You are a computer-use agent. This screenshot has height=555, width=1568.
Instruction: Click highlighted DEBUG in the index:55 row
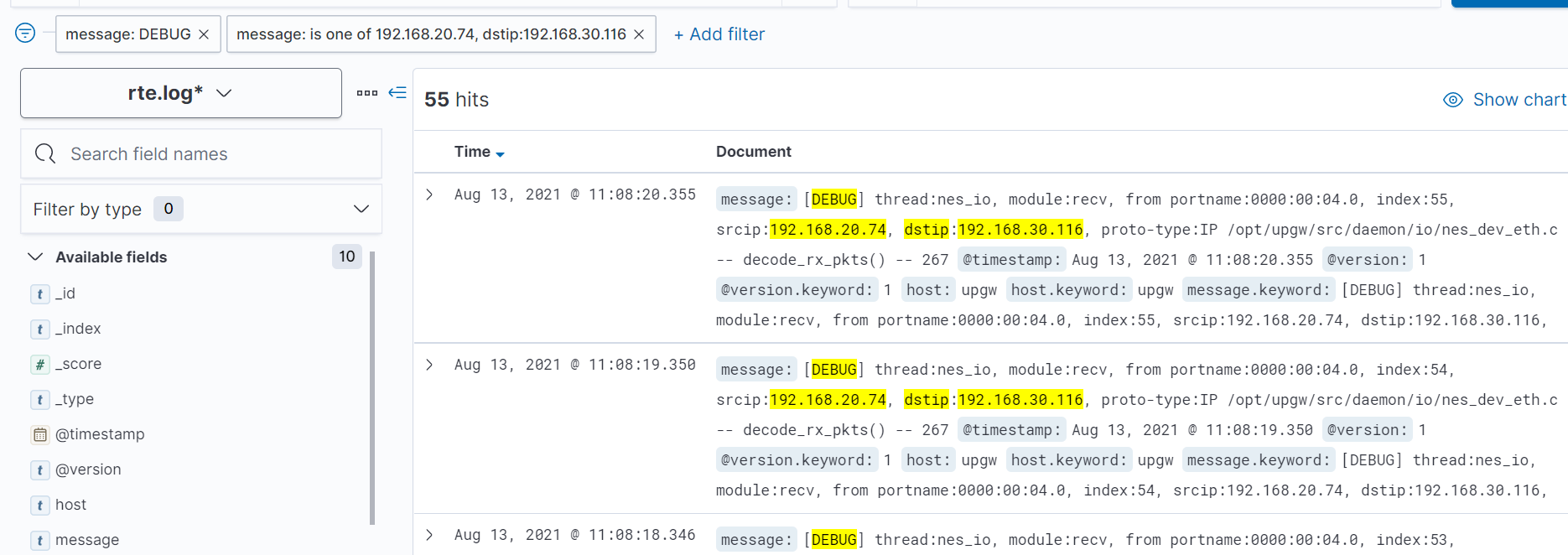833,200
